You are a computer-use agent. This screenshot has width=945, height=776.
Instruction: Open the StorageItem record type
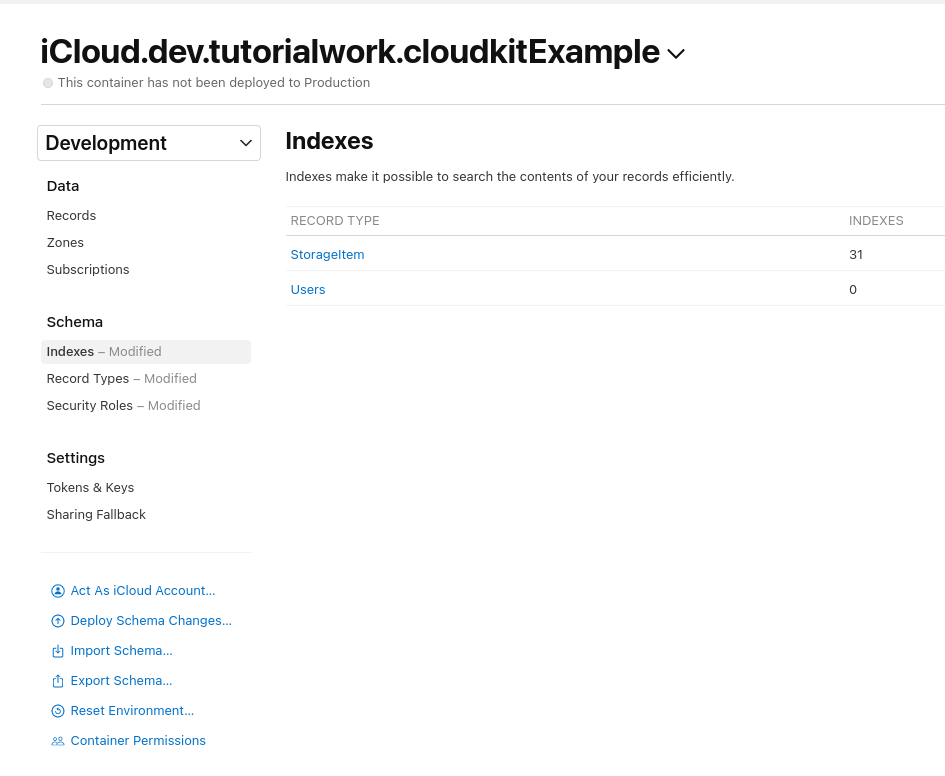327,254
